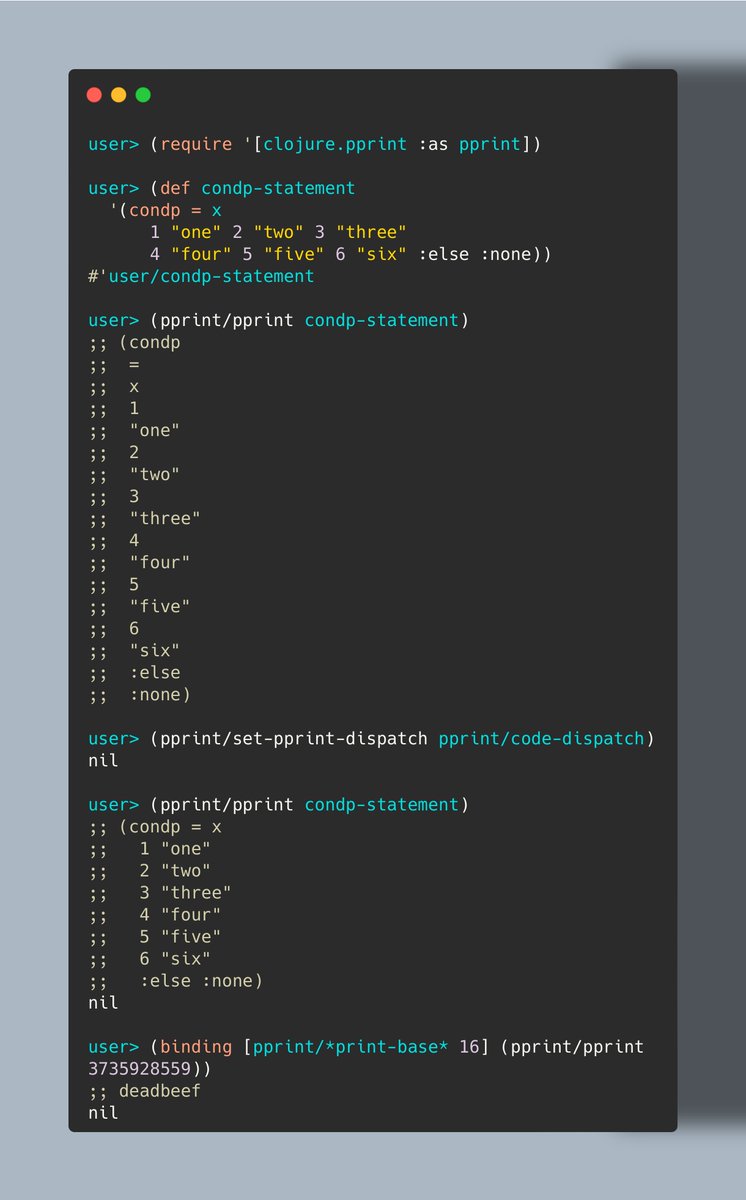The image size is (746, 1200).
Task: Click the ";; :none)" output line
Action: [139, 694]
